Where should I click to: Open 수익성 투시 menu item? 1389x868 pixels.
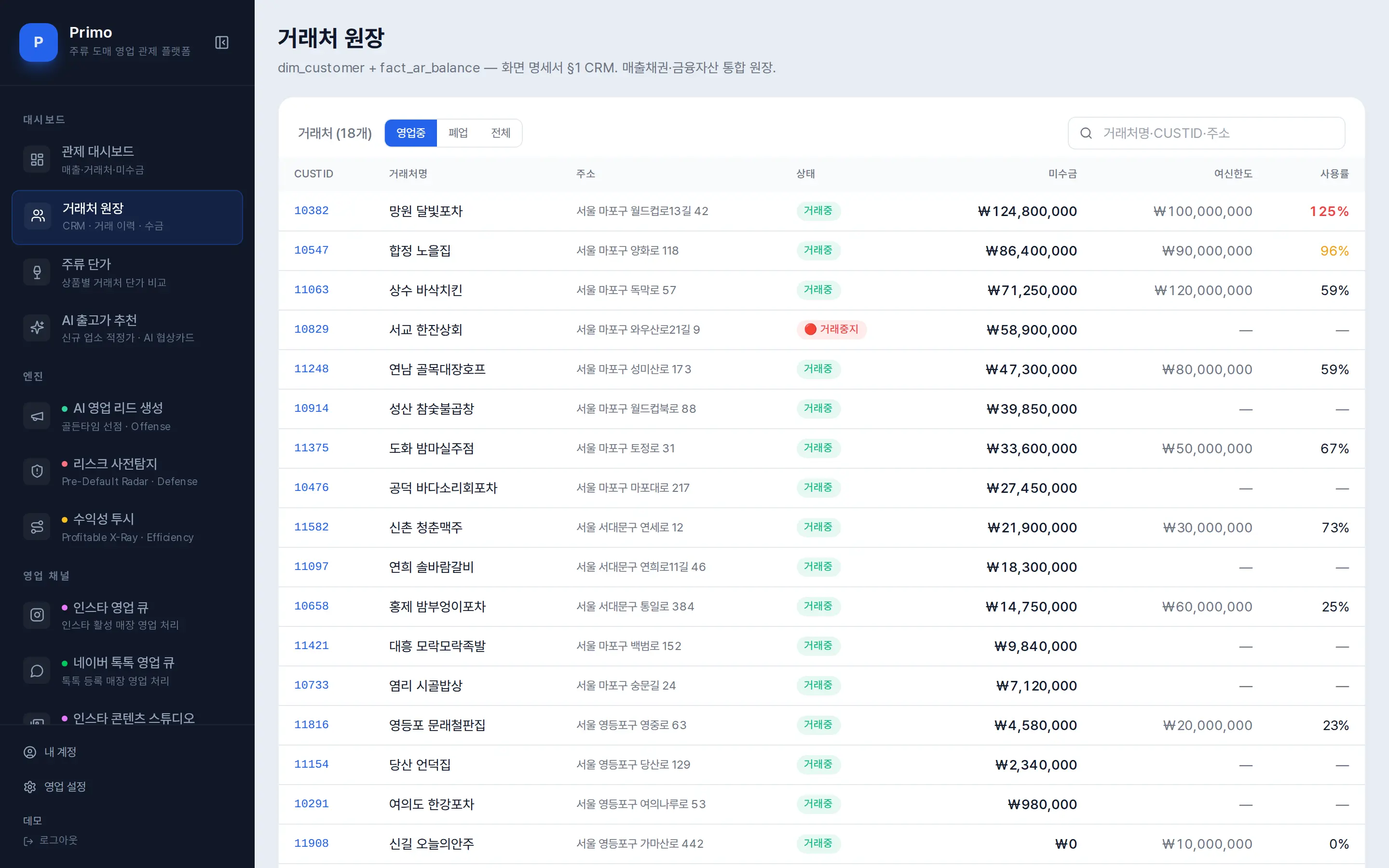(x=127, y=527)
